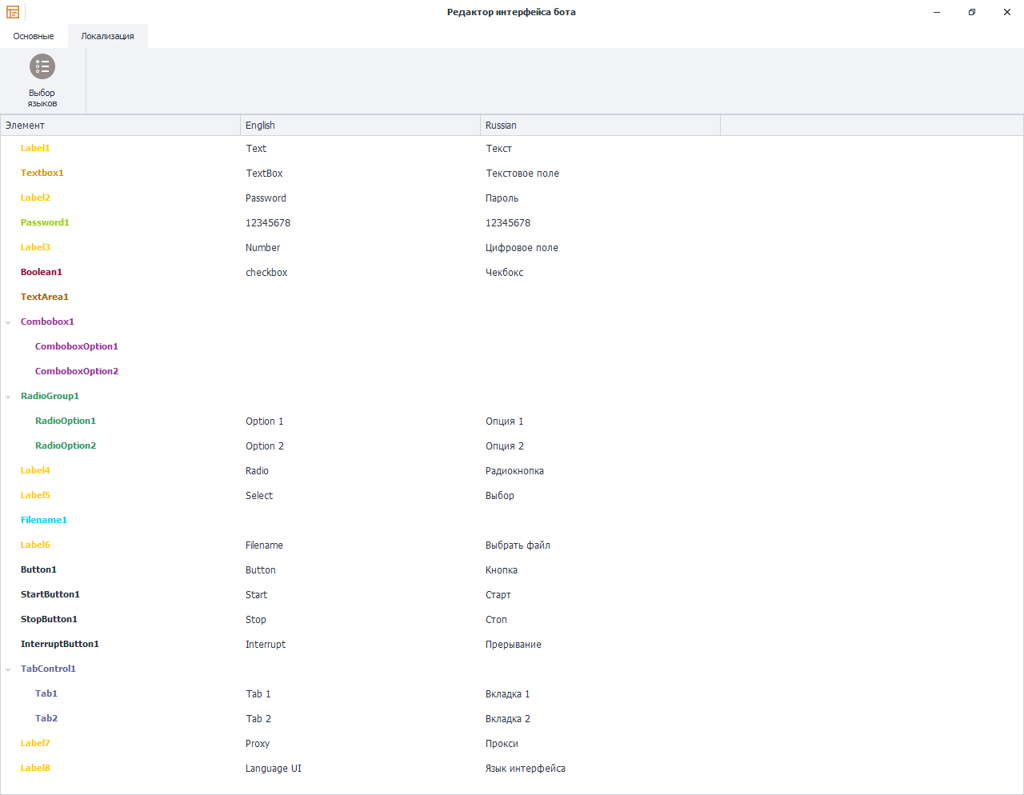Select the Локализация tab
Image resolution: width=1024 pixels, height=795 pixels.
coord(107,36)
